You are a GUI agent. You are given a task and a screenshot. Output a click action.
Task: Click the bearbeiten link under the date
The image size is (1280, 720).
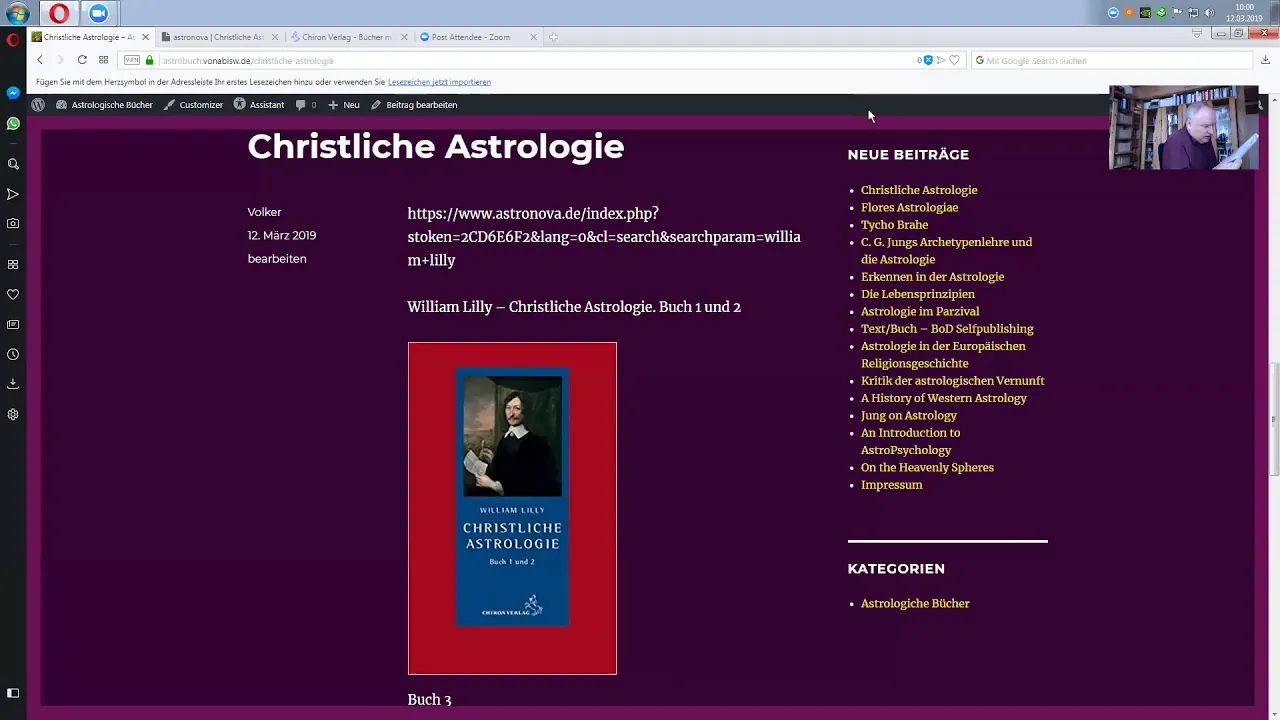click(277, 259)
